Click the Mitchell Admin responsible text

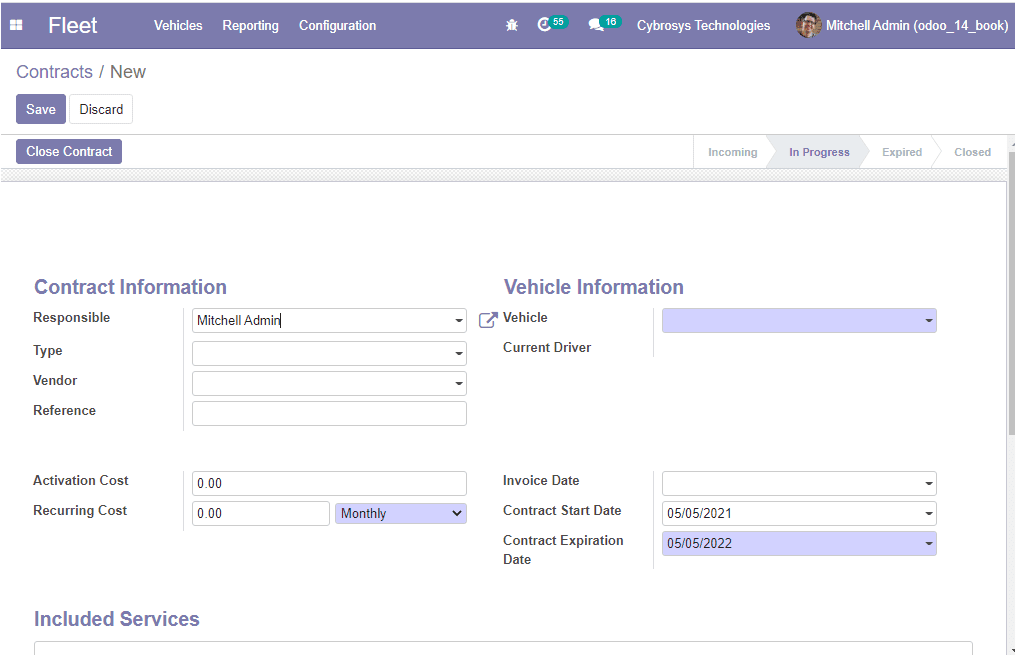(x=238, y=320)
